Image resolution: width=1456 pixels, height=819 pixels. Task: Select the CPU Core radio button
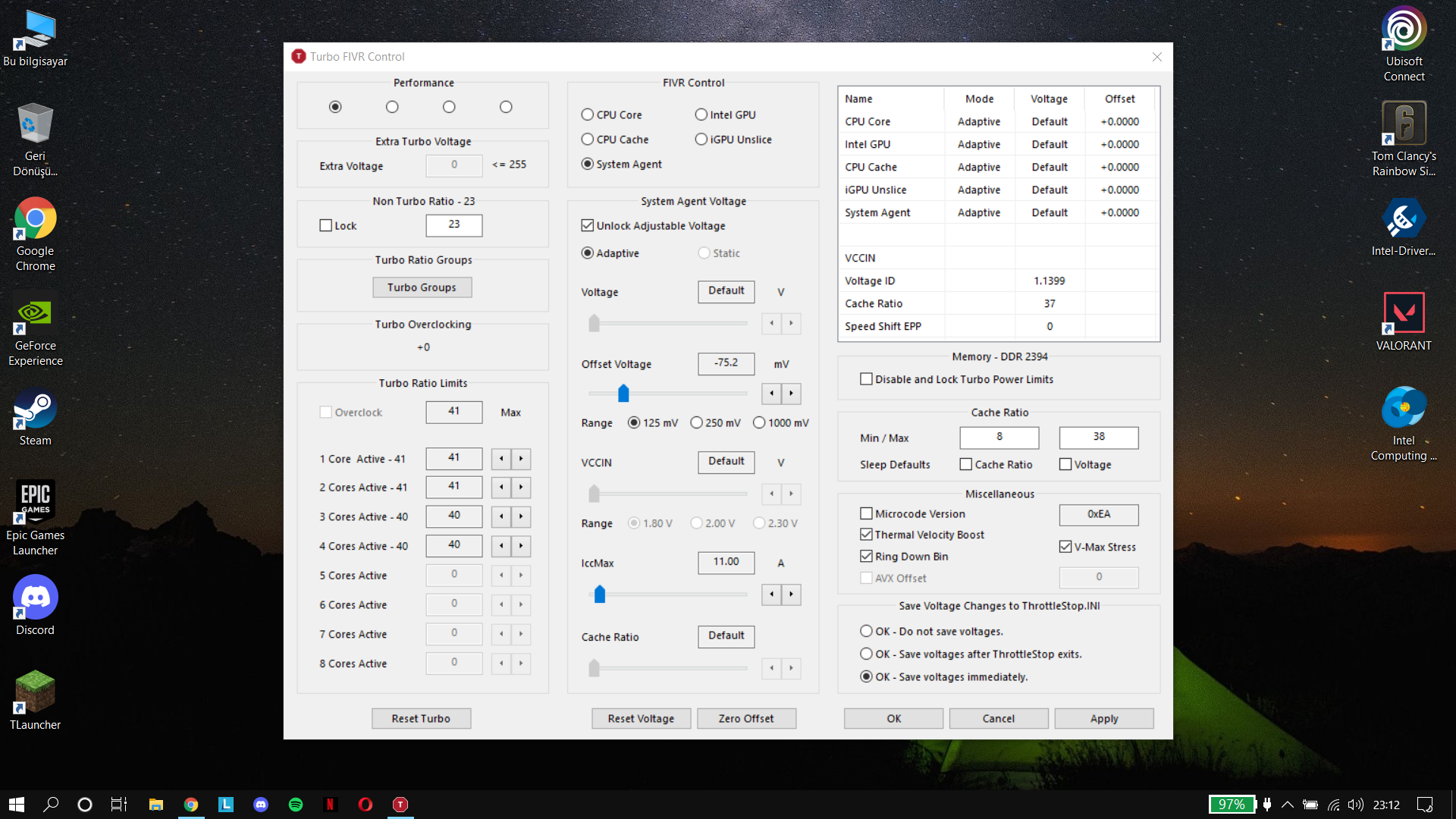588,115
